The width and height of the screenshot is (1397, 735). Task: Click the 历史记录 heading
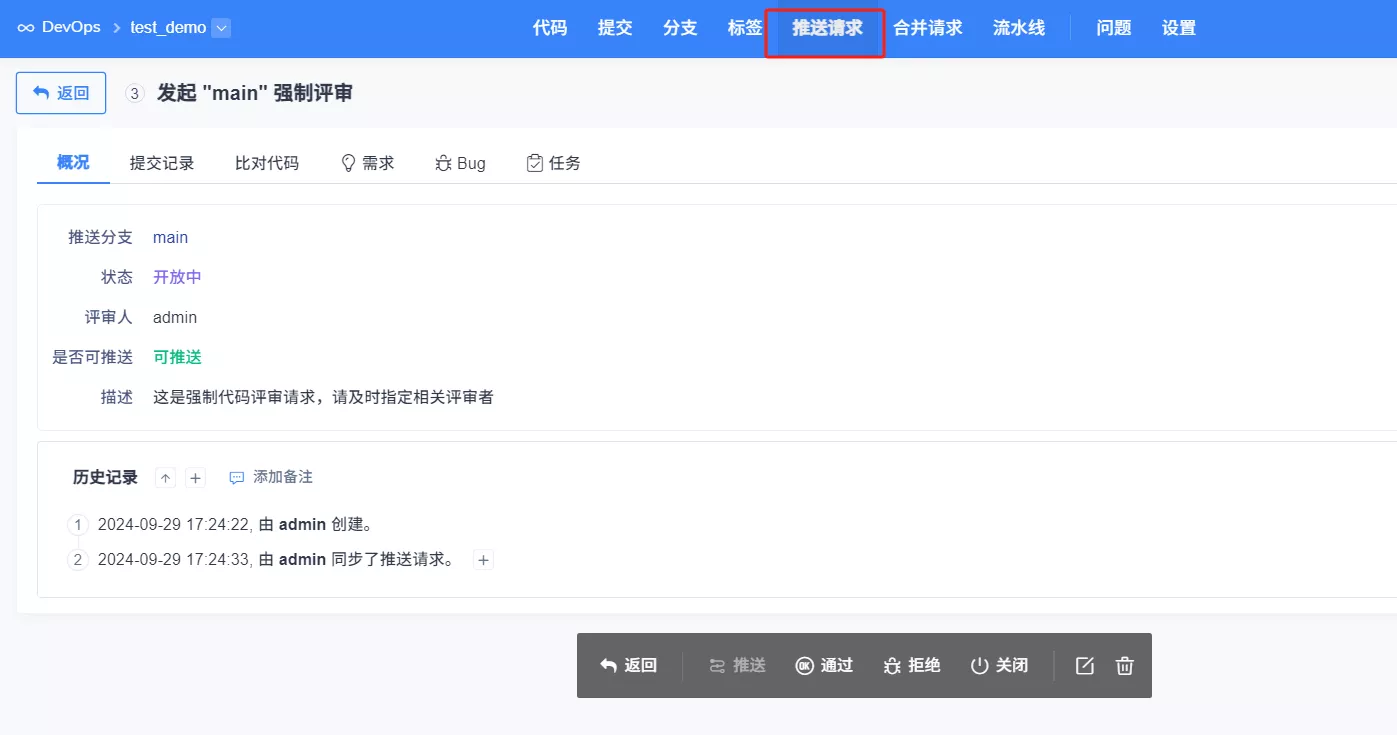pos(105,477)
